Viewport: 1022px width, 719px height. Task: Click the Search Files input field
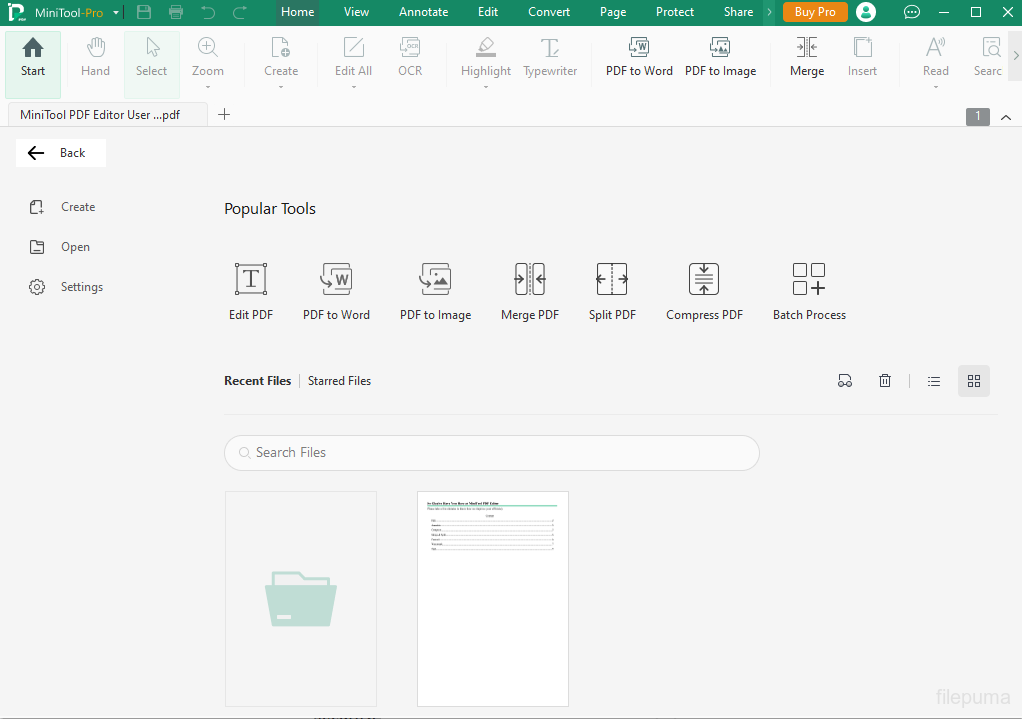tap(492, 453)
